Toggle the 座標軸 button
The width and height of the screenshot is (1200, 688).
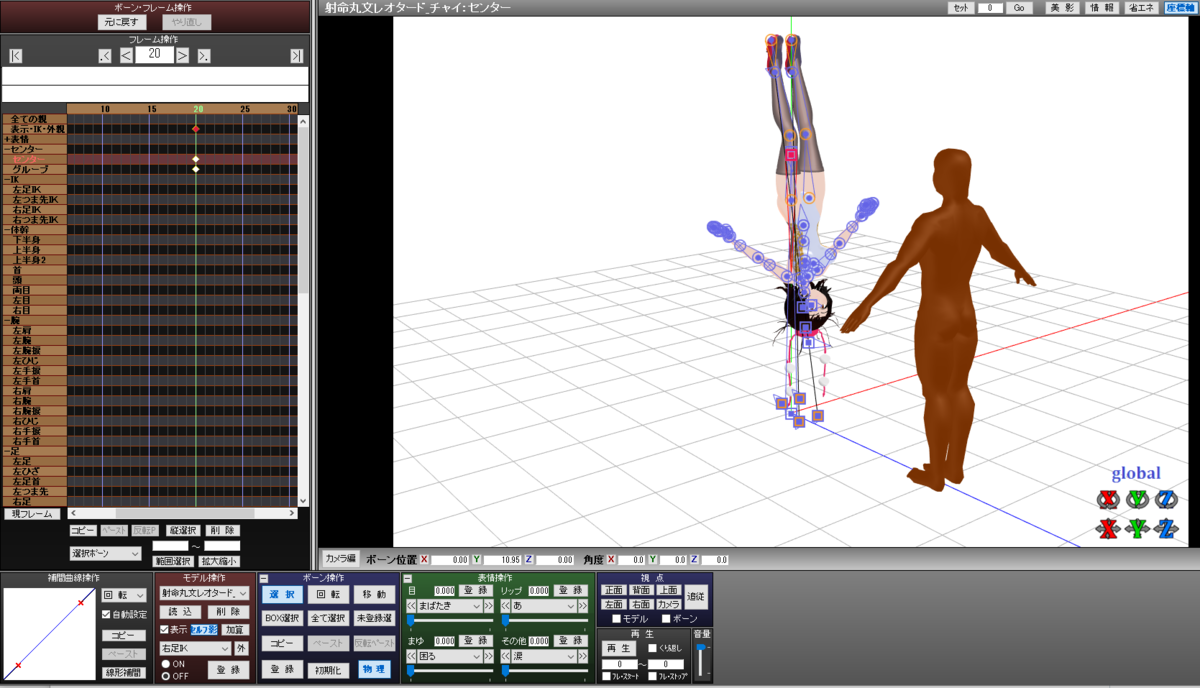click(x=1179, y=7)
